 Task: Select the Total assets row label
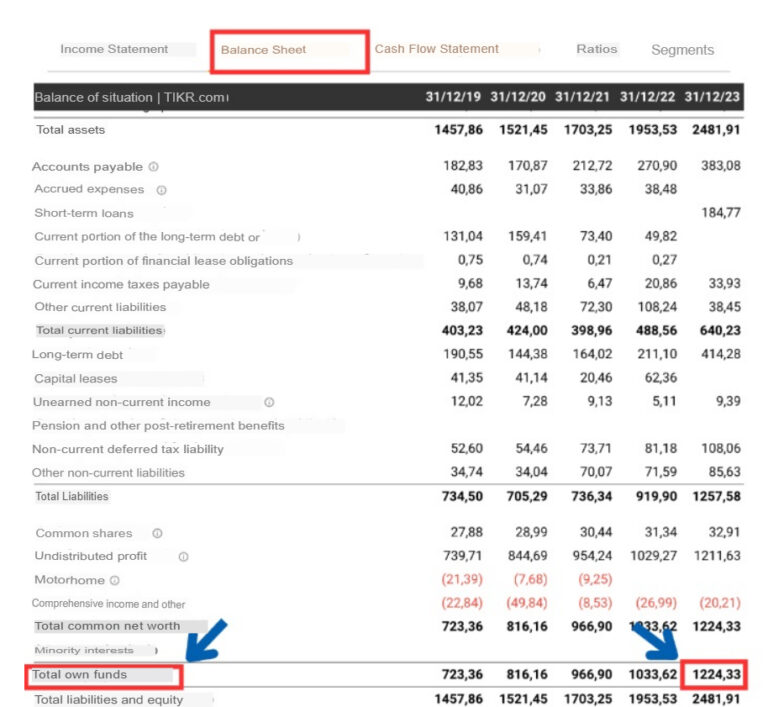(70, 130)
